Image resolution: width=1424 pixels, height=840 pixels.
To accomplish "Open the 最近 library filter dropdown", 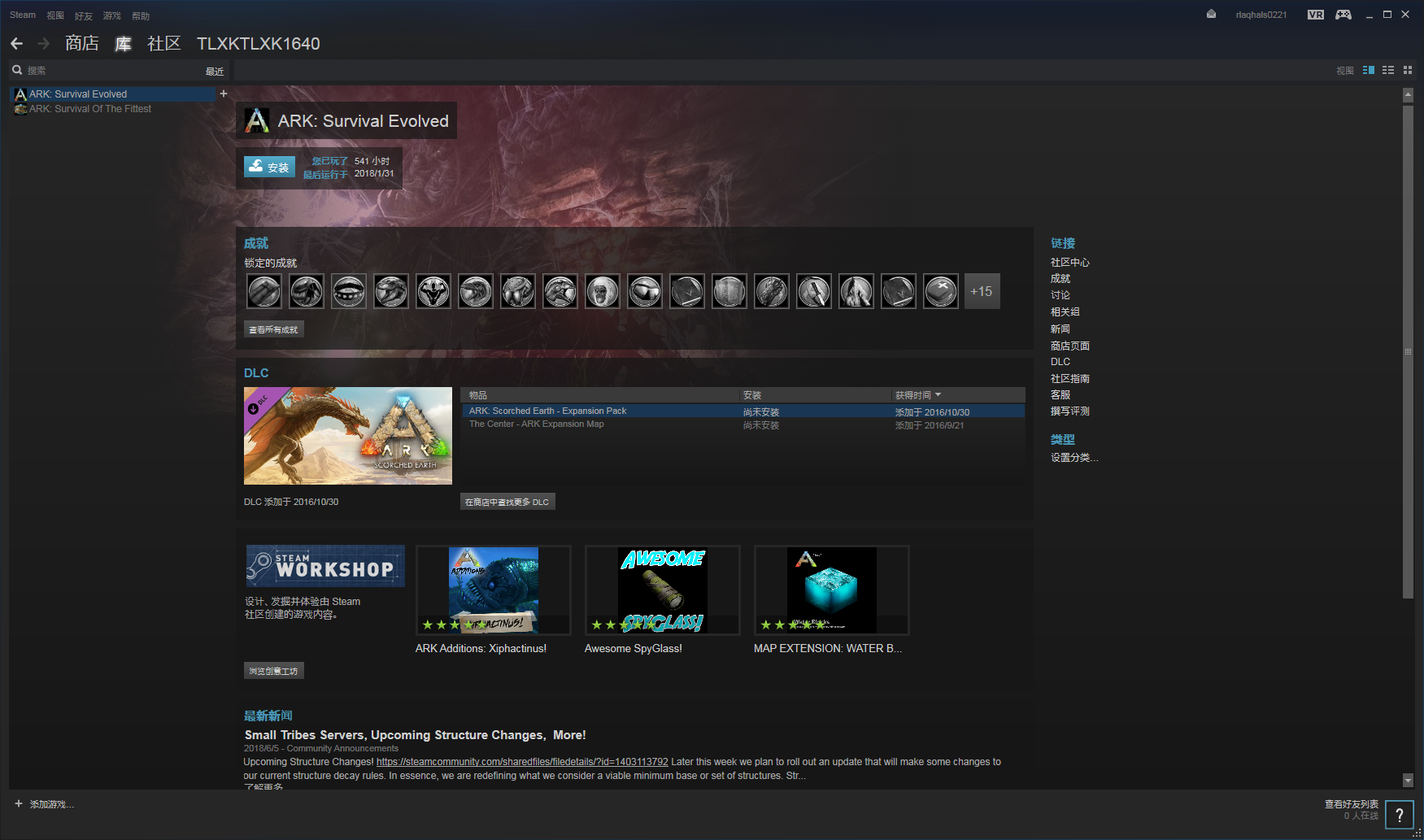I will coord(215,71).
